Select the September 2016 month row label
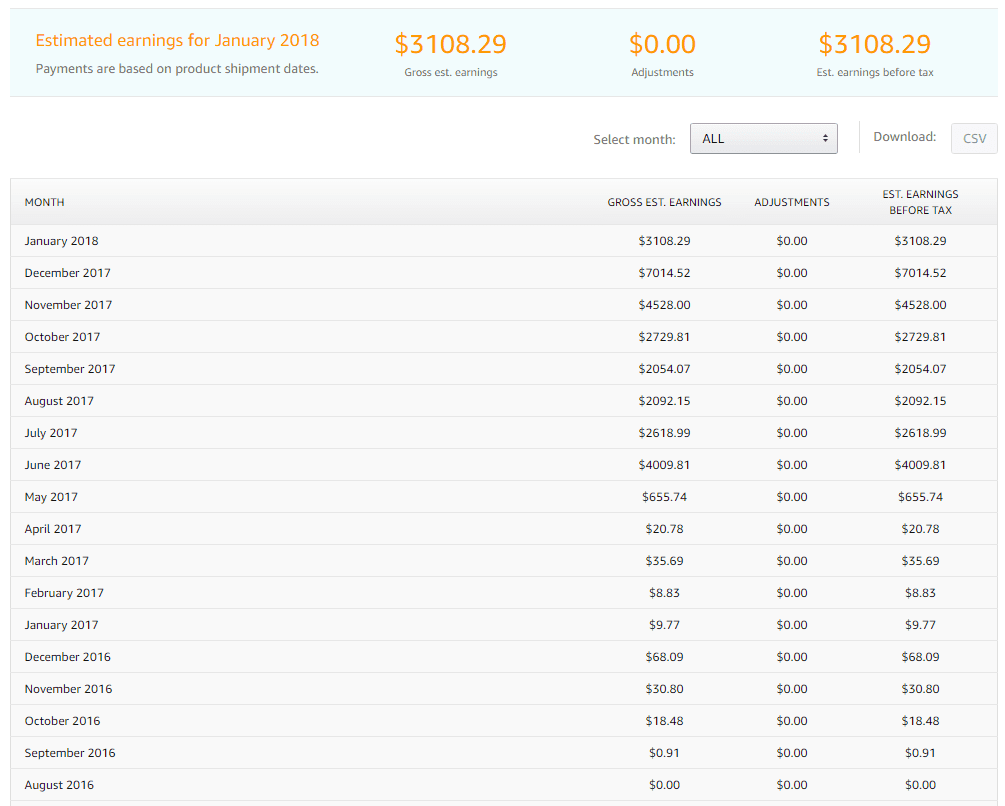Viewport: 1005px width, 806px height. tap(70, 753)
